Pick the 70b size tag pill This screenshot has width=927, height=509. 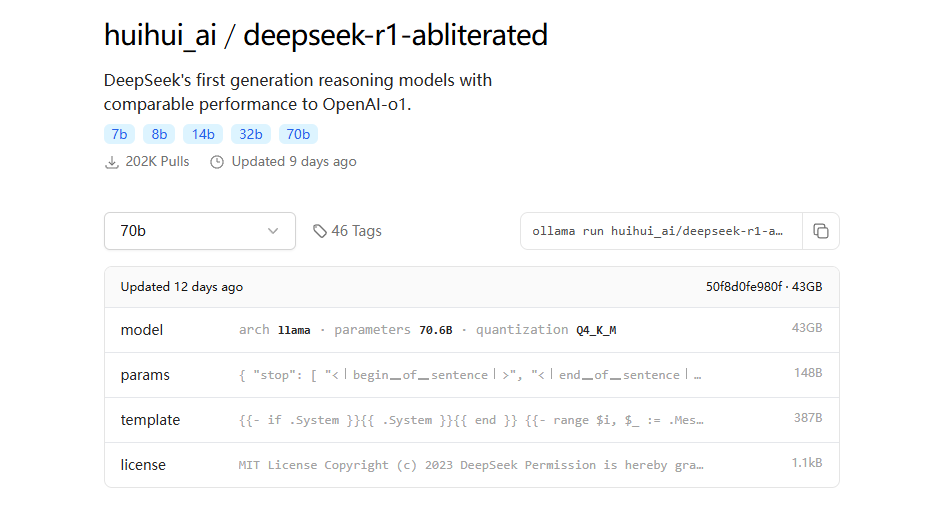coord(298,134)
